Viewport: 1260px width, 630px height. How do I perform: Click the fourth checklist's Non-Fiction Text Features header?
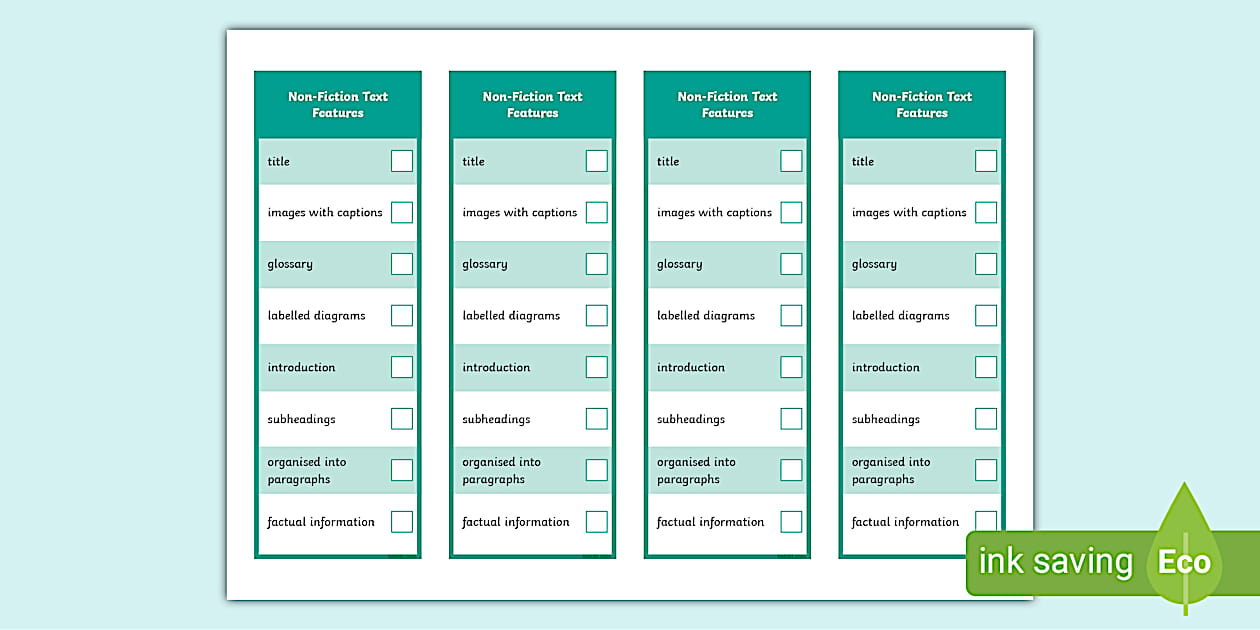[x=922, y=104]
